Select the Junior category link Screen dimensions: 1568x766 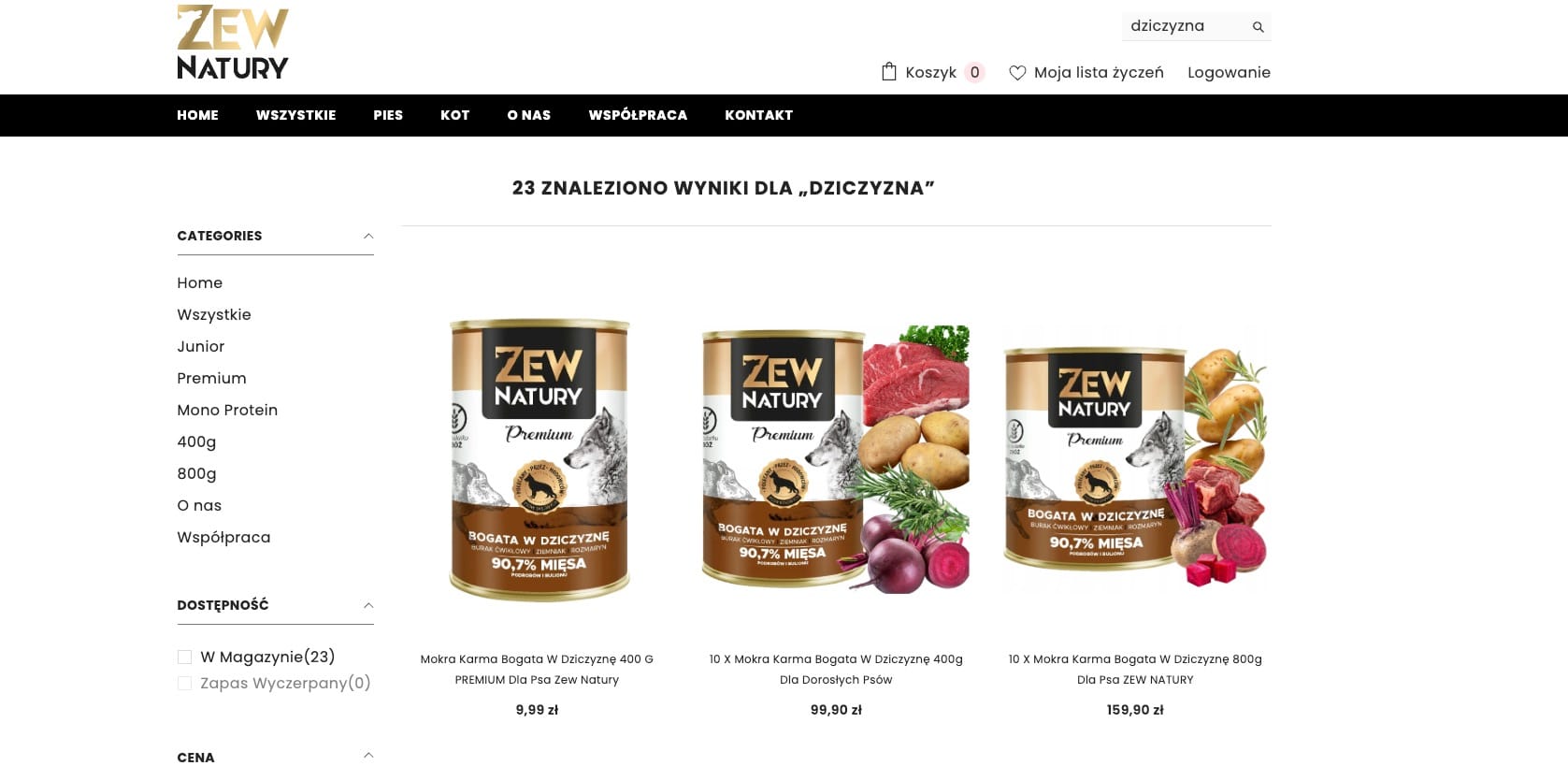click(201, 346)
